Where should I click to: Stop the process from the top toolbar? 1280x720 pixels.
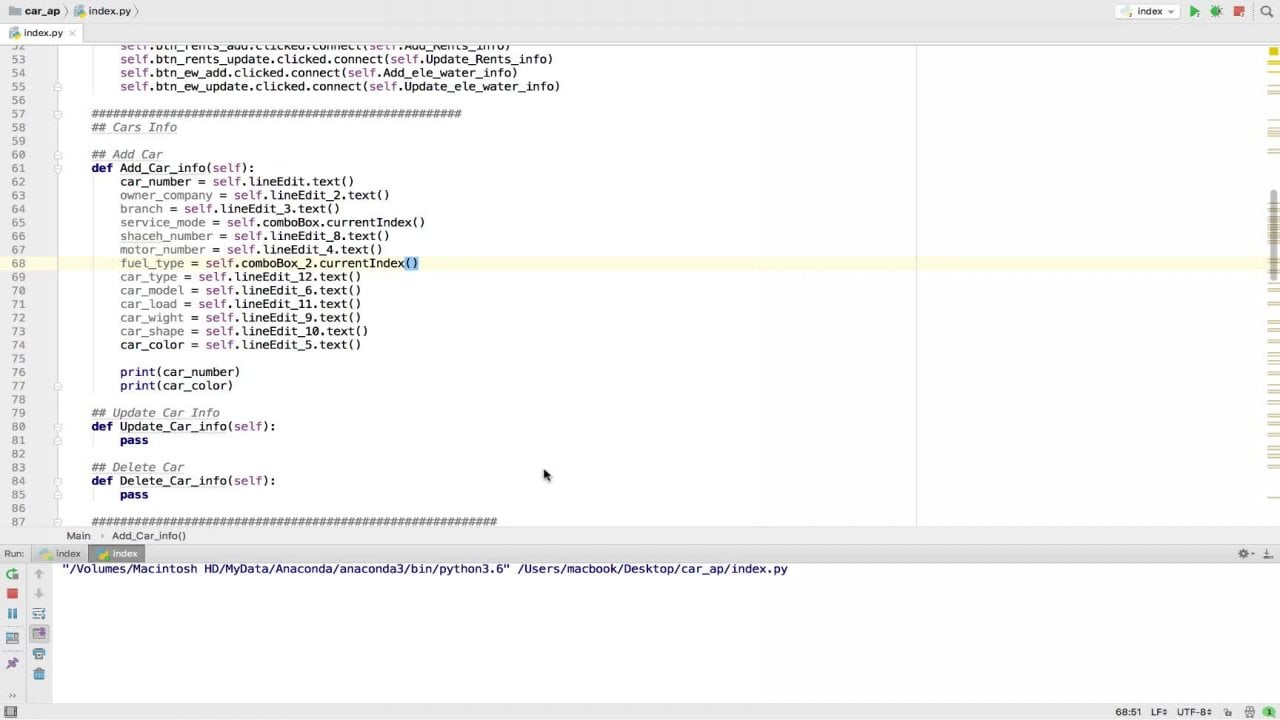tap(1239, 12)
